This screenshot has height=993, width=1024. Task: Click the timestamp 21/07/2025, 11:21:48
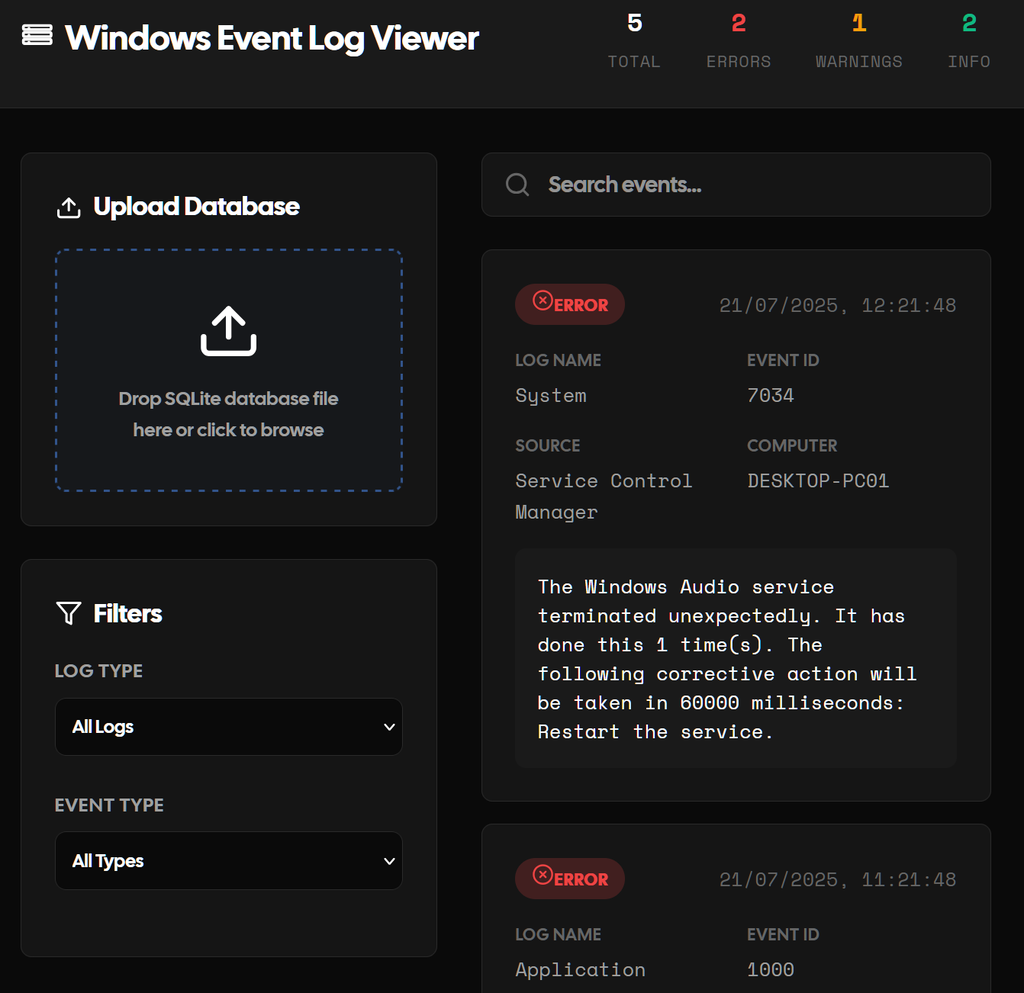tap(837, 880)
